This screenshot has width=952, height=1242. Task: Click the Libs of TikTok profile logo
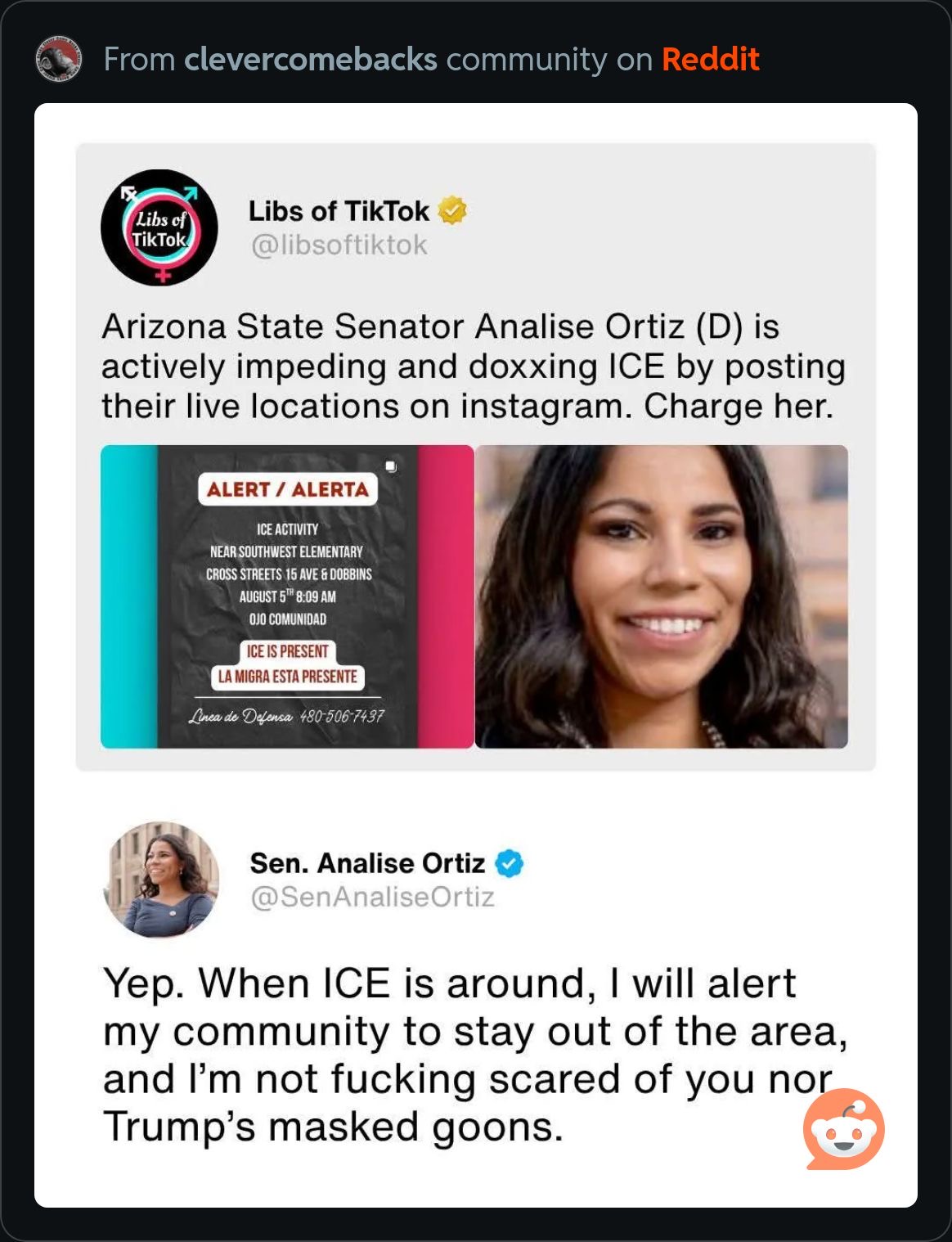159,227
